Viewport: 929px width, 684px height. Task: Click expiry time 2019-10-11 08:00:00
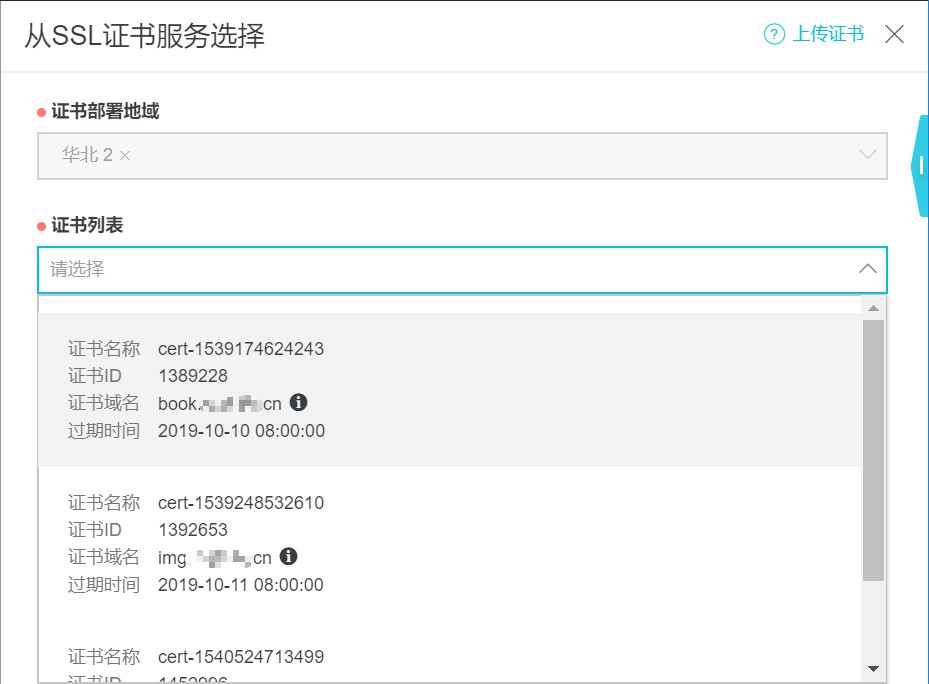point(240,585)
